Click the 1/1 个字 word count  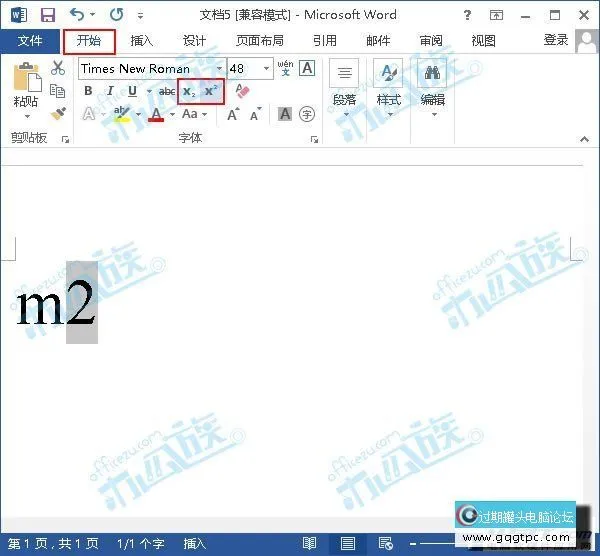click(x=140, y=544)
